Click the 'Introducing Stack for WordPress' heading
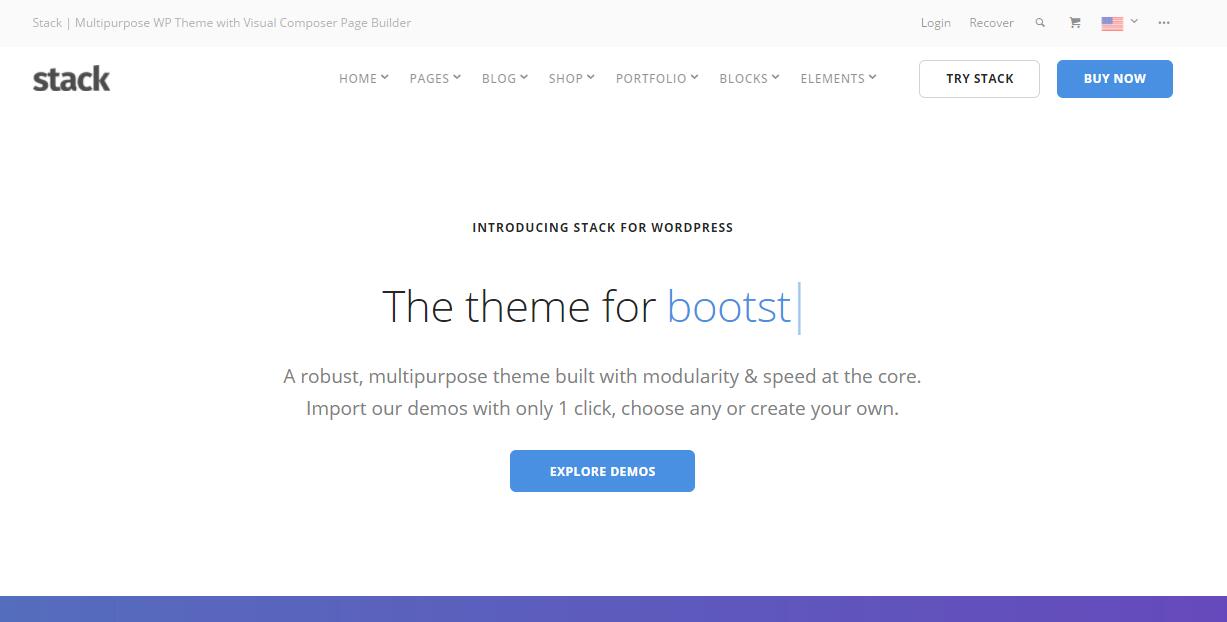Image resolution: width=1227 pixels, height=622 pixels. 603,228
